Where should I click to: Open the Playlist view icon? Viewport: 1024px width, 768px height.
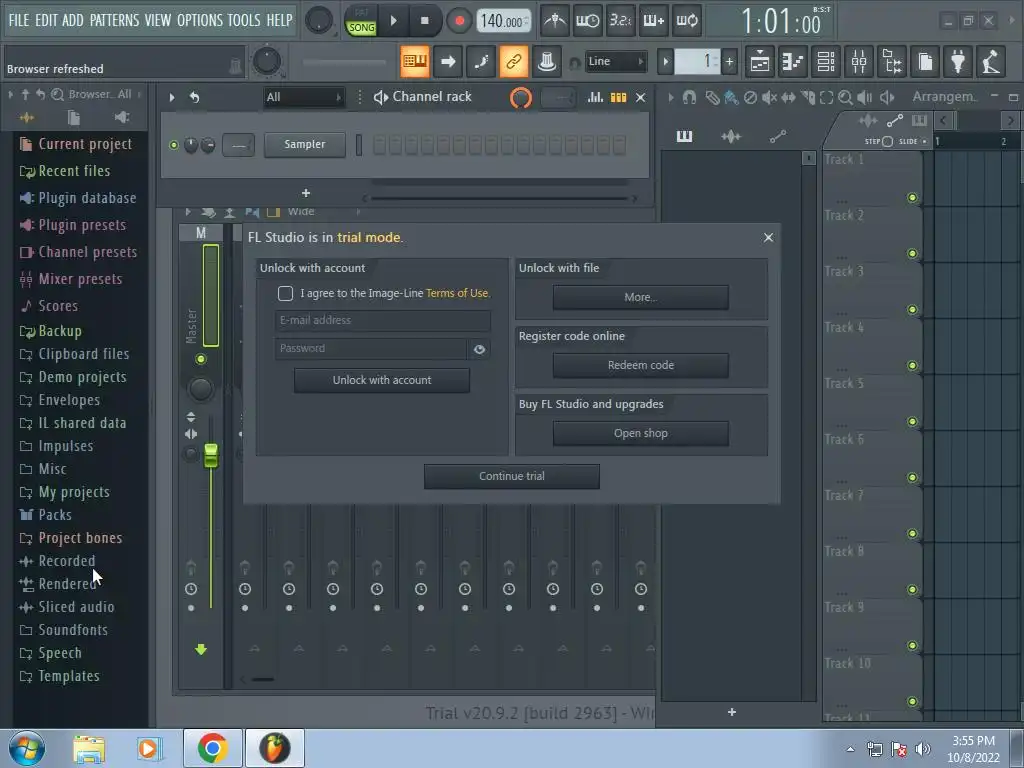[x=760, y=61]
